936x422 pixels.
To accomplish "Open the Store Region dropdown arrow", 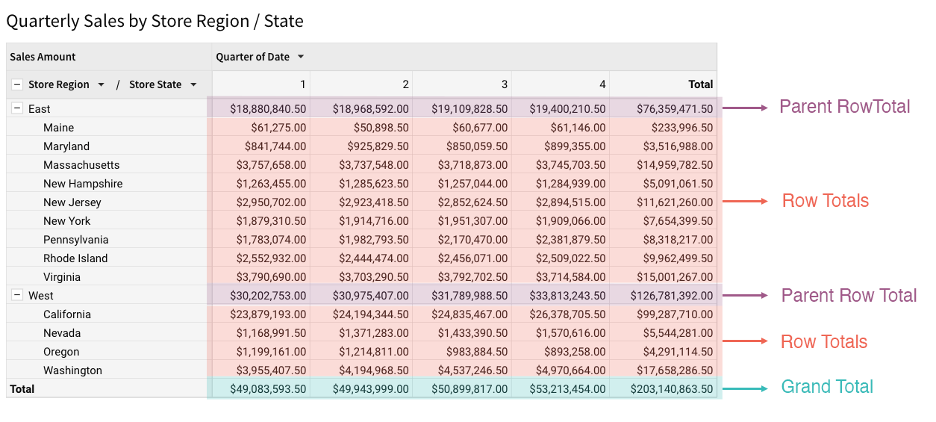I will click(99, 85).
